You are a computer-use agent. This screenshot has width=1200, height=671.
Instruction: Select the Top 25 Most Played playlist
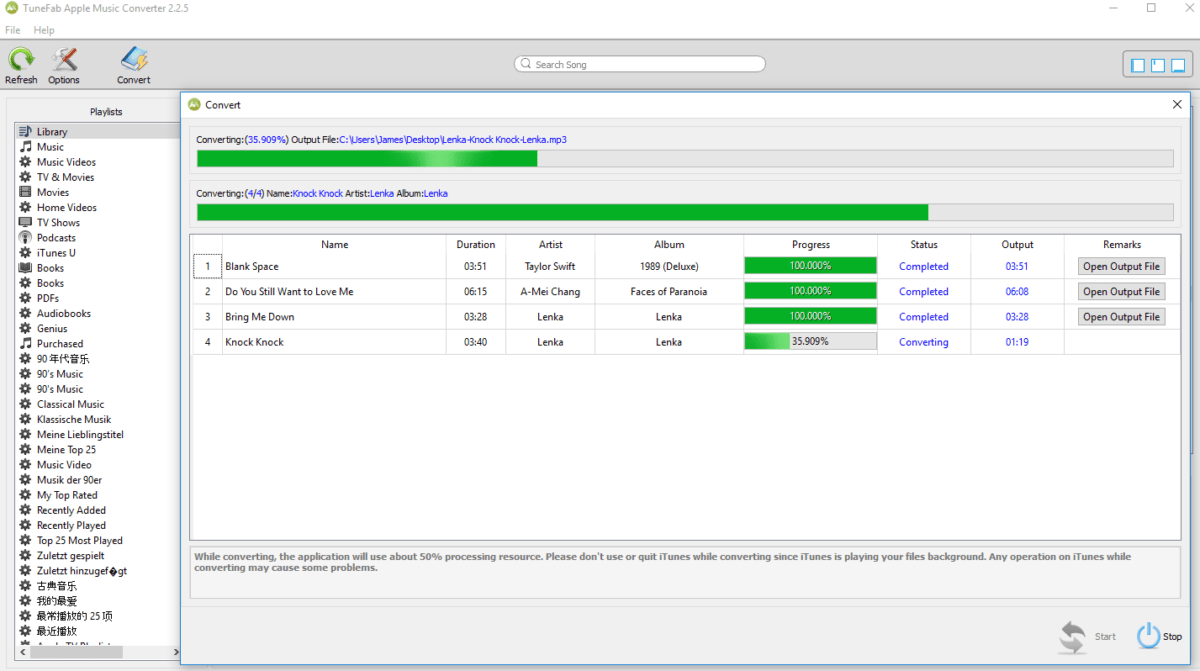point(80,540)
